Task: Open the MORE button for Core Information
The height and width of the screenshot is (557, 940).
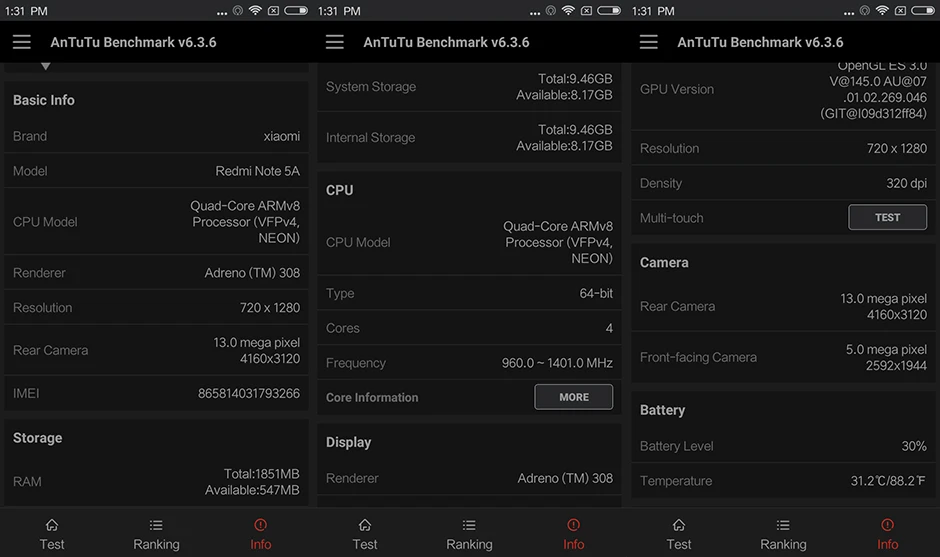Action: pyautogui.click(x=574, y=397)
